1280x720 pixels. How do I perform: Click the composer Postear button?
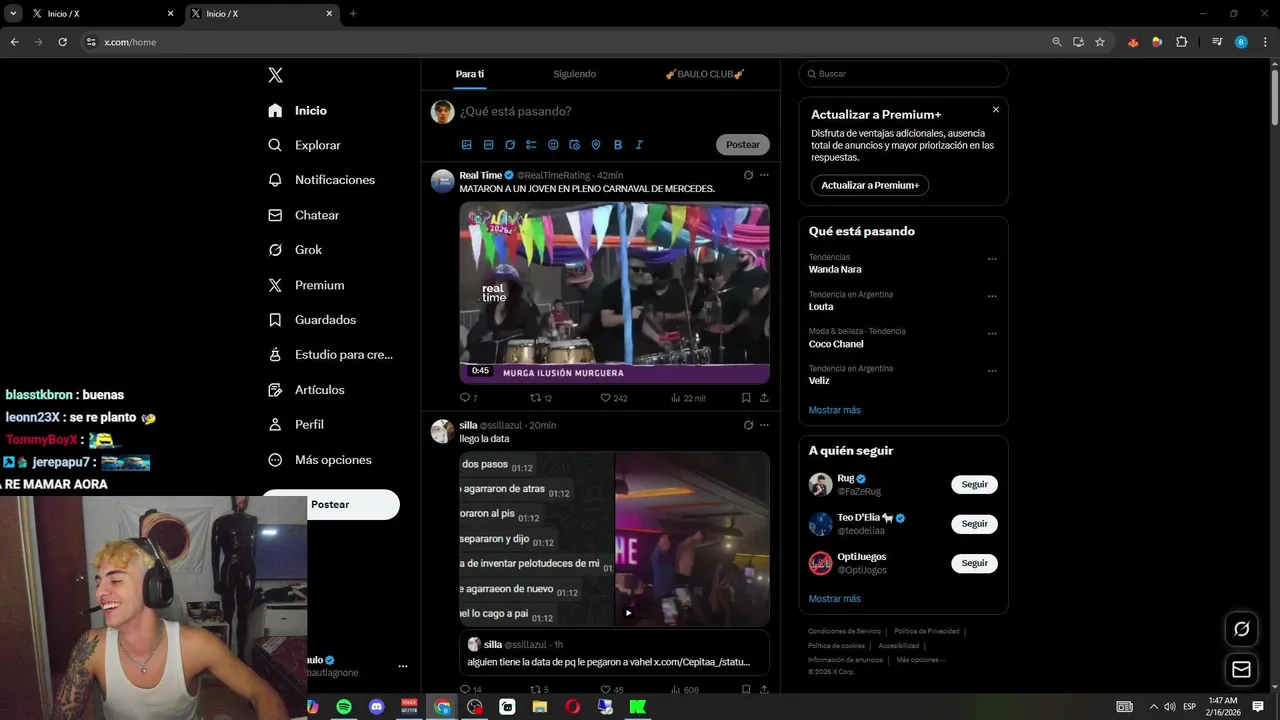click(x=743, y=145)
